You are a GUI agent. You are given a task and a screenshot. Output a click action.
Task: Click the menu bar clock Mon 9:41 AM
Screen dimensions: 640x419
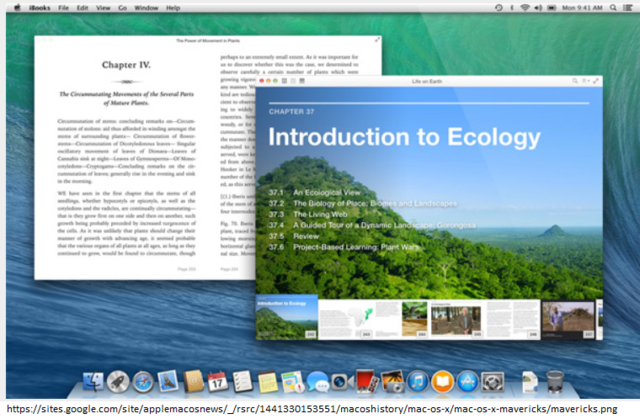click(x=582, y=8)
